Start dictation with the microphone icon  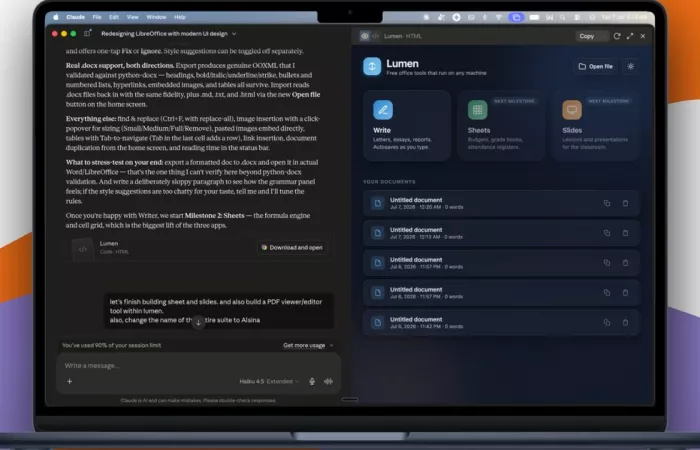point(312,381)
